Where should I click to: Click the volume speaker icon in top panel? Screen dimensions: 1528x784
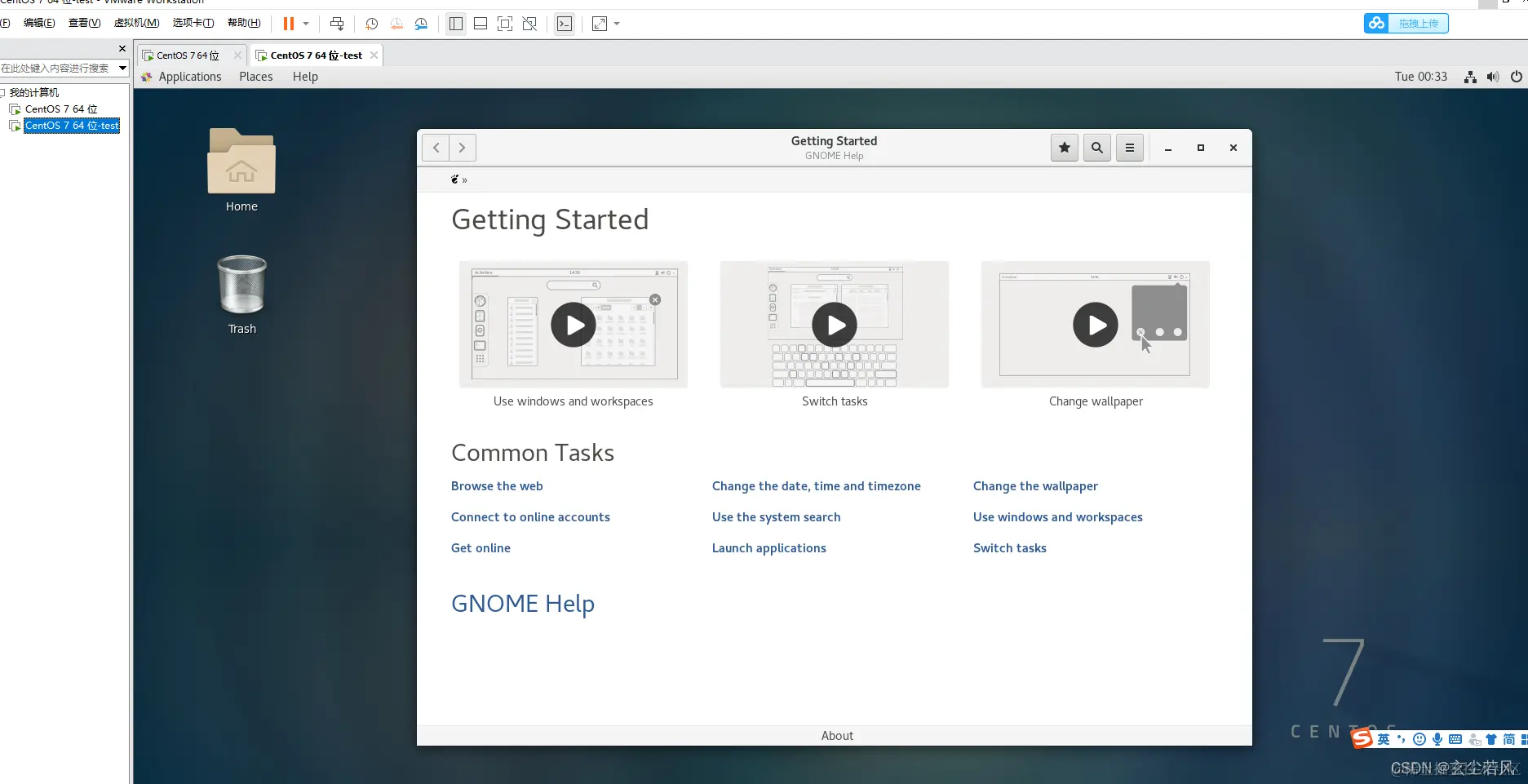[1493, 77]
